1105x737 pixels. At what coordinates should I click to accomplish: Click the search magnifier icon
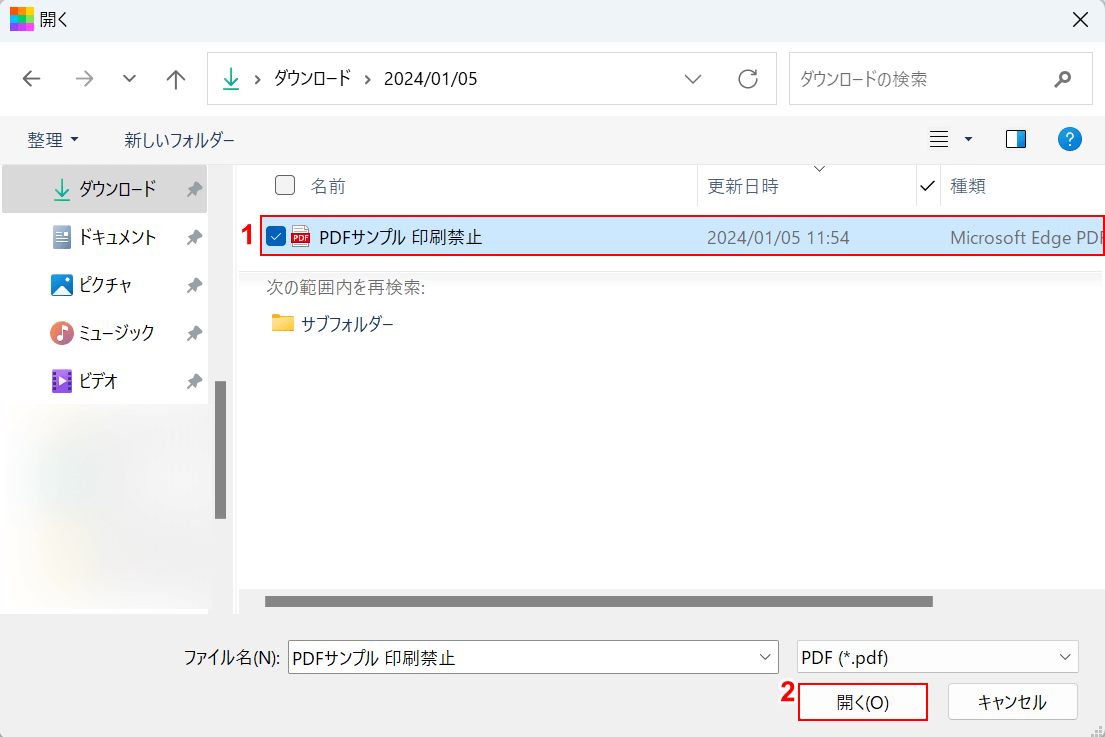1062,79
